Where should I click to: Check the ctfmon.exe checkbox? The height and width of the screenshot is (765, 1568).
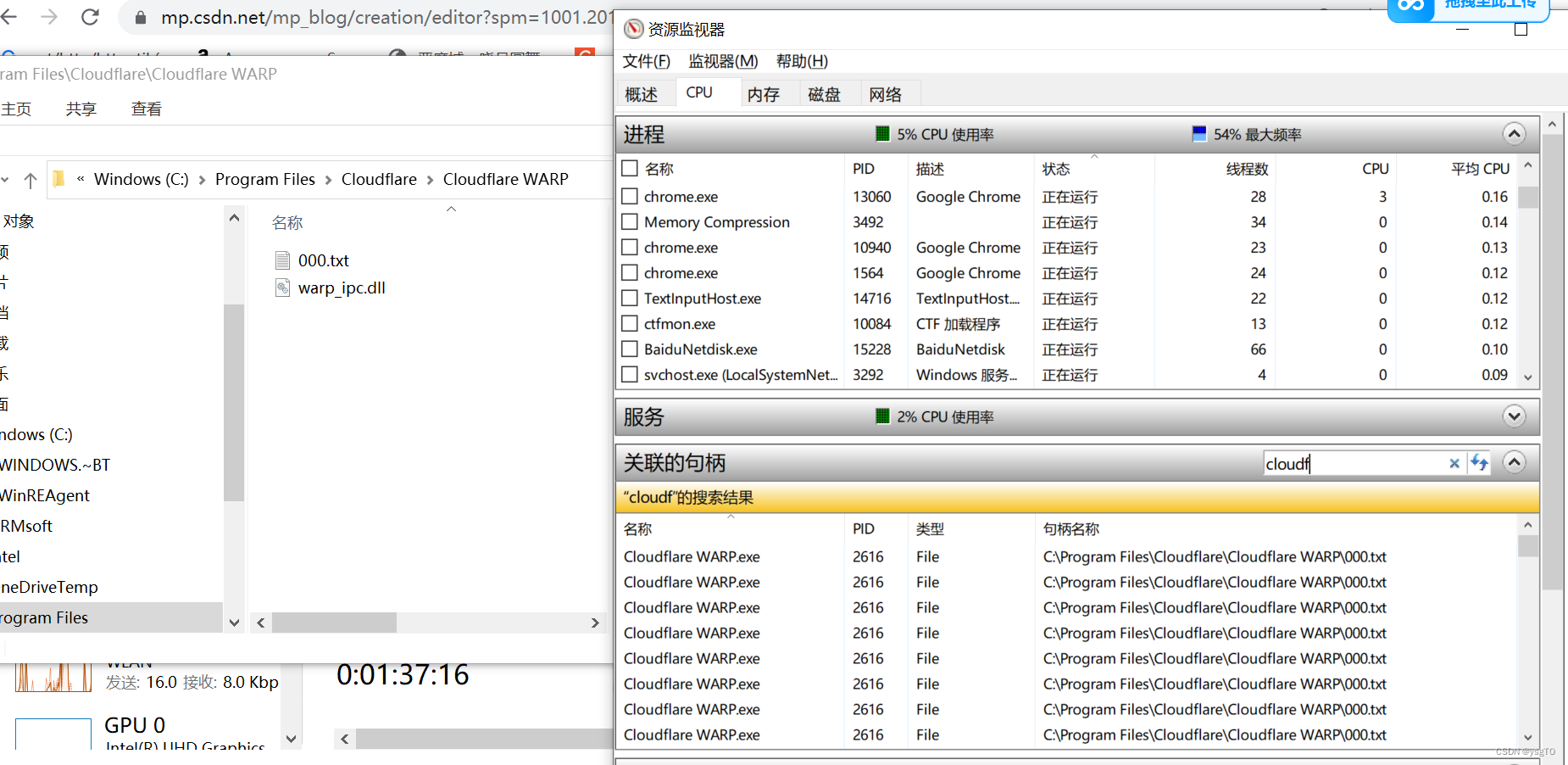tap(630, 323)
